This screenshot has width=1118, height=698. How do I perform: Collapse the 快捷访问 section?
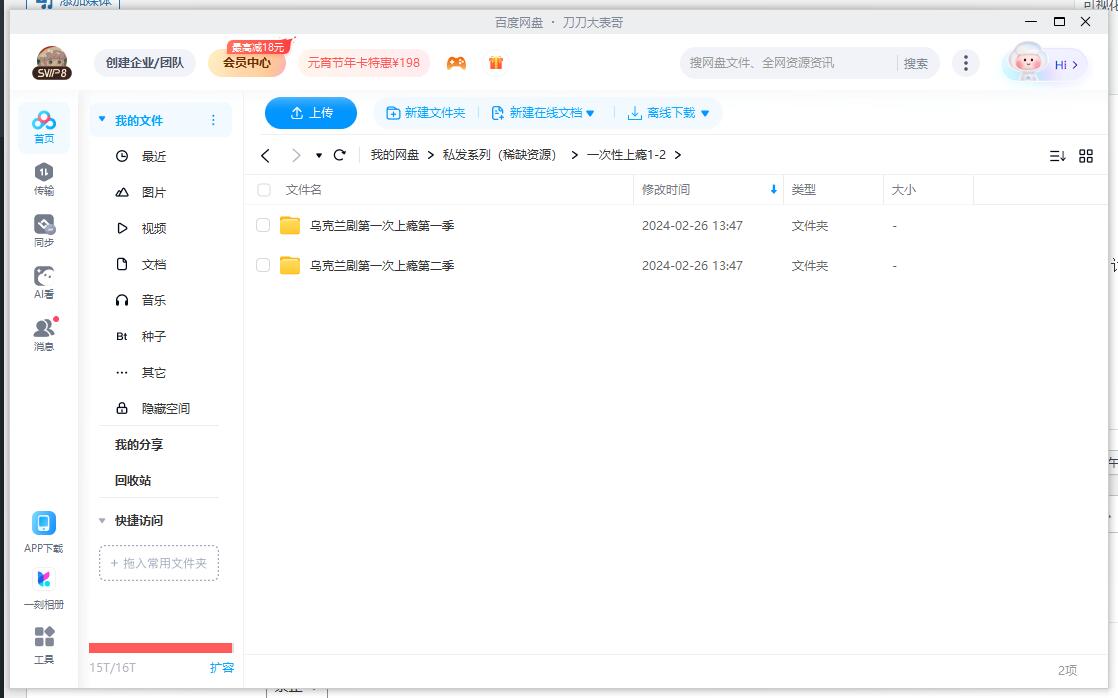click(101, 520)
